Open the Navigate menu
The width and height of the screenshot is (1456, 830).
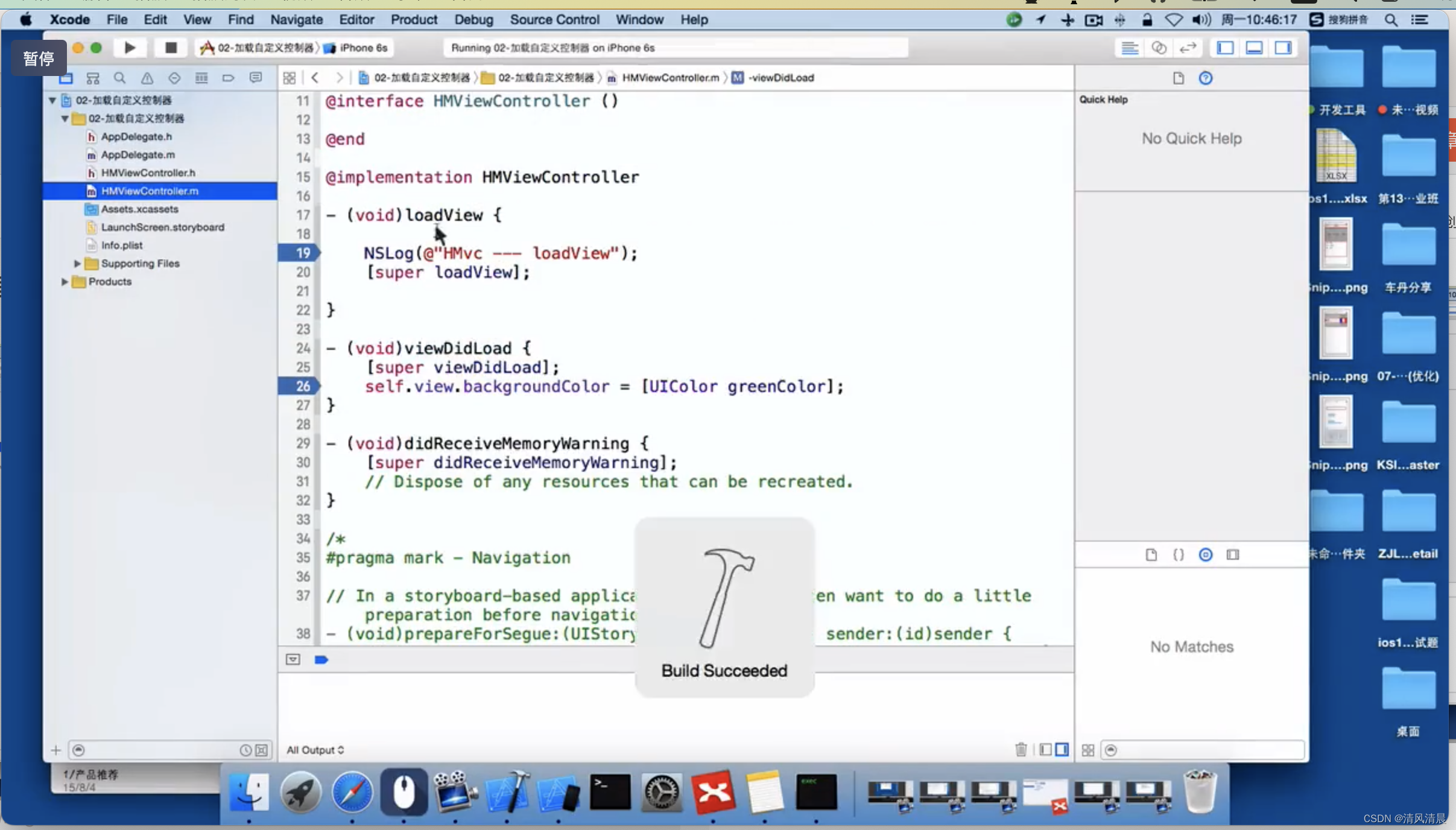point(296,19)
